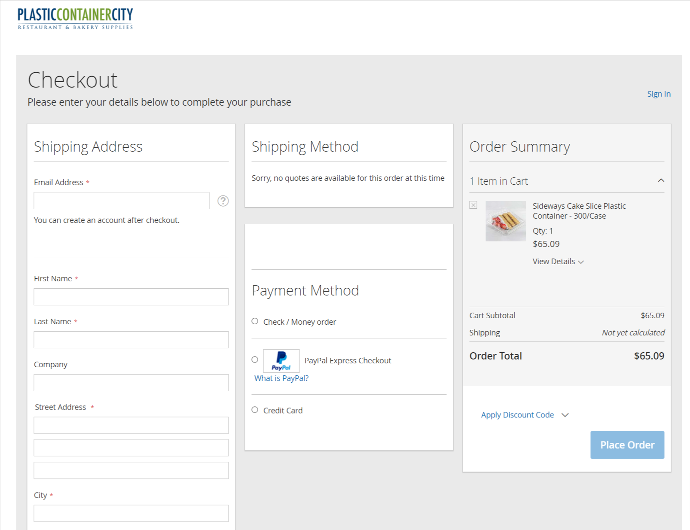The width and height of the screenshot is (690, 530).
Task: Select PayPal Express Checkout radio button
Action: 255,360
